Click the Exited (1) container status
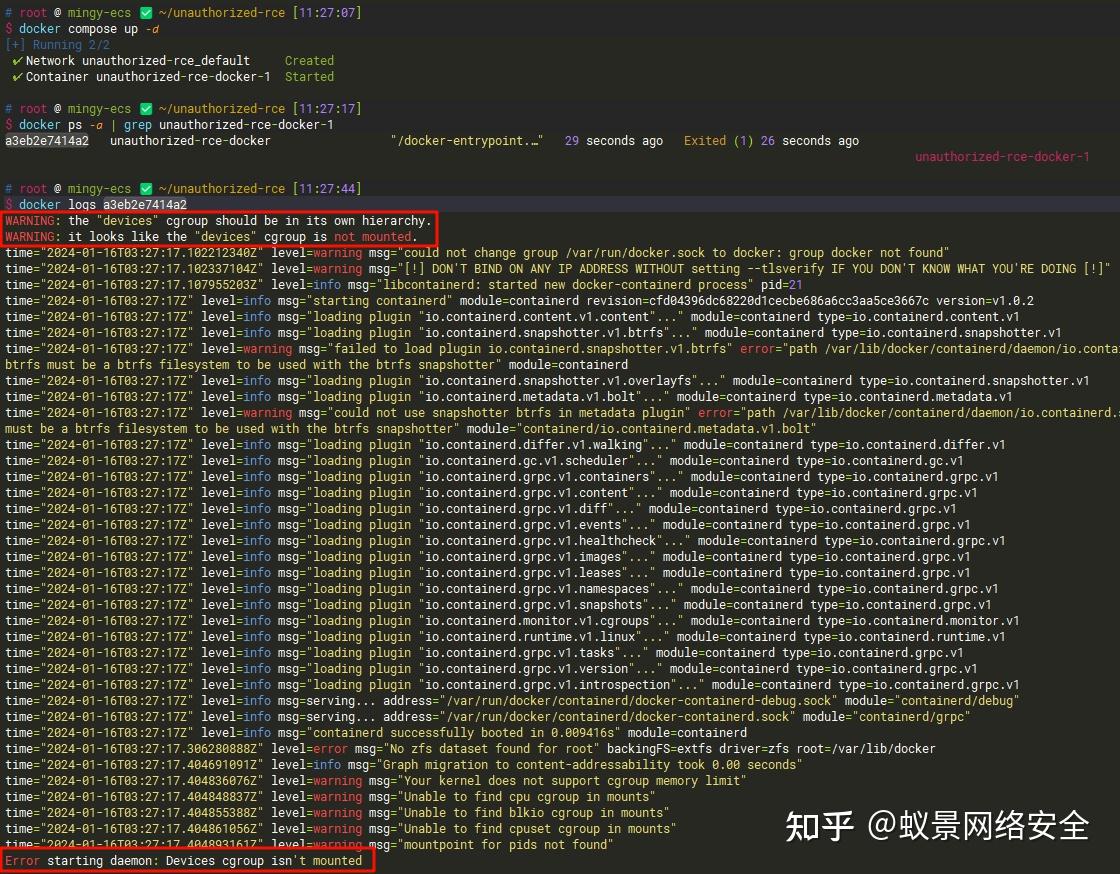This screenshot has width=1120, height=874. [x=717, y=141]
